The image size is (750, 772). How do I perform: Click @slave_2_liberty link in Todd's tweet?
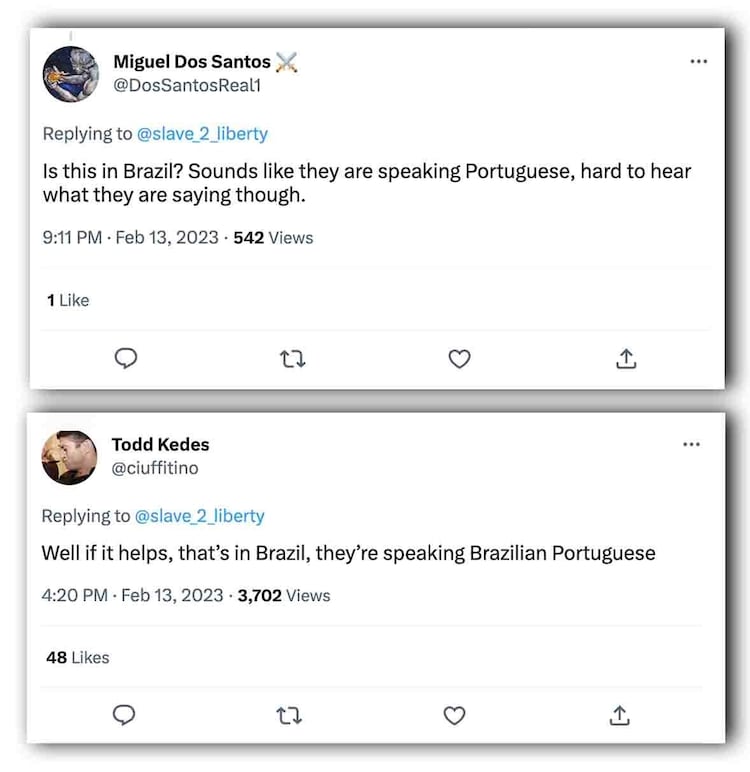tap(199, 516)
